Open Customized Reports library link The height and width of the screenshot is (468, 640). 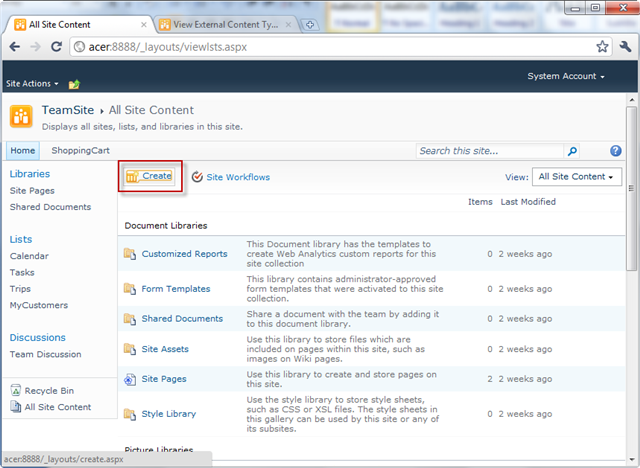(184, 254)
